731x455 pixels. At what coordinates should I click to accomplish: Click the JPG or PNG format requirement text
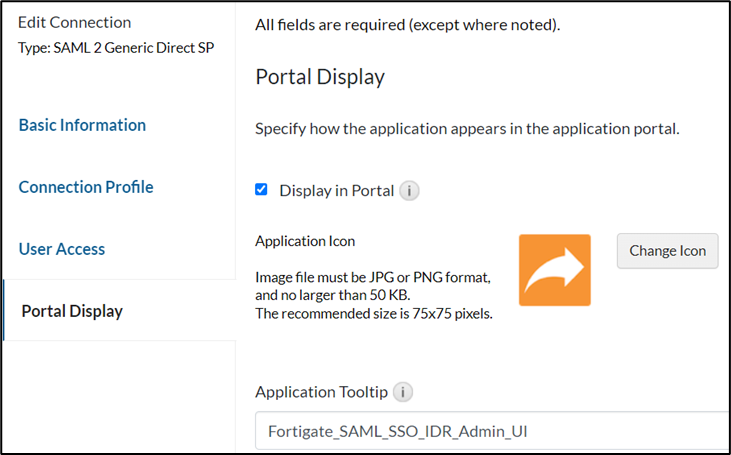coord(373,276)
